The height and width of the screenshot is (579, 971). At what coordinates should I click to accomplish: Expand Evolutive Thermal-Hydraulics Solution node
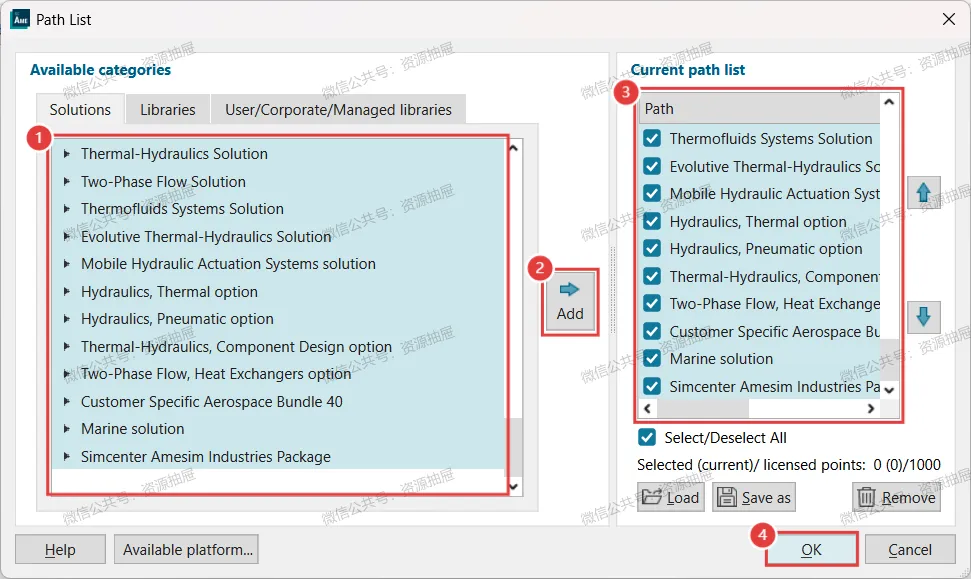pos(66,237)
